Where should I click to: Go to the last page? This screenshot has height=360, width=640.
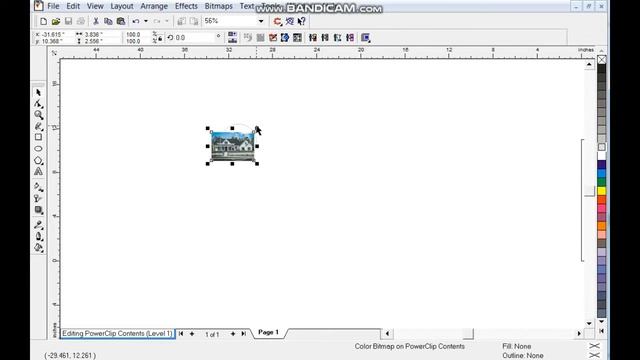[244, 334]
